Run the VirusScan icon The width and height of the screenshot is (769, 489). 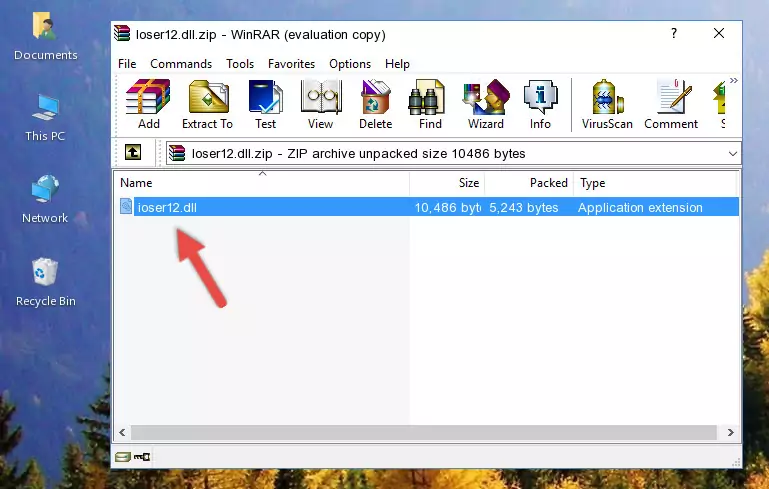pyautogui.click(x=607, y=104)
